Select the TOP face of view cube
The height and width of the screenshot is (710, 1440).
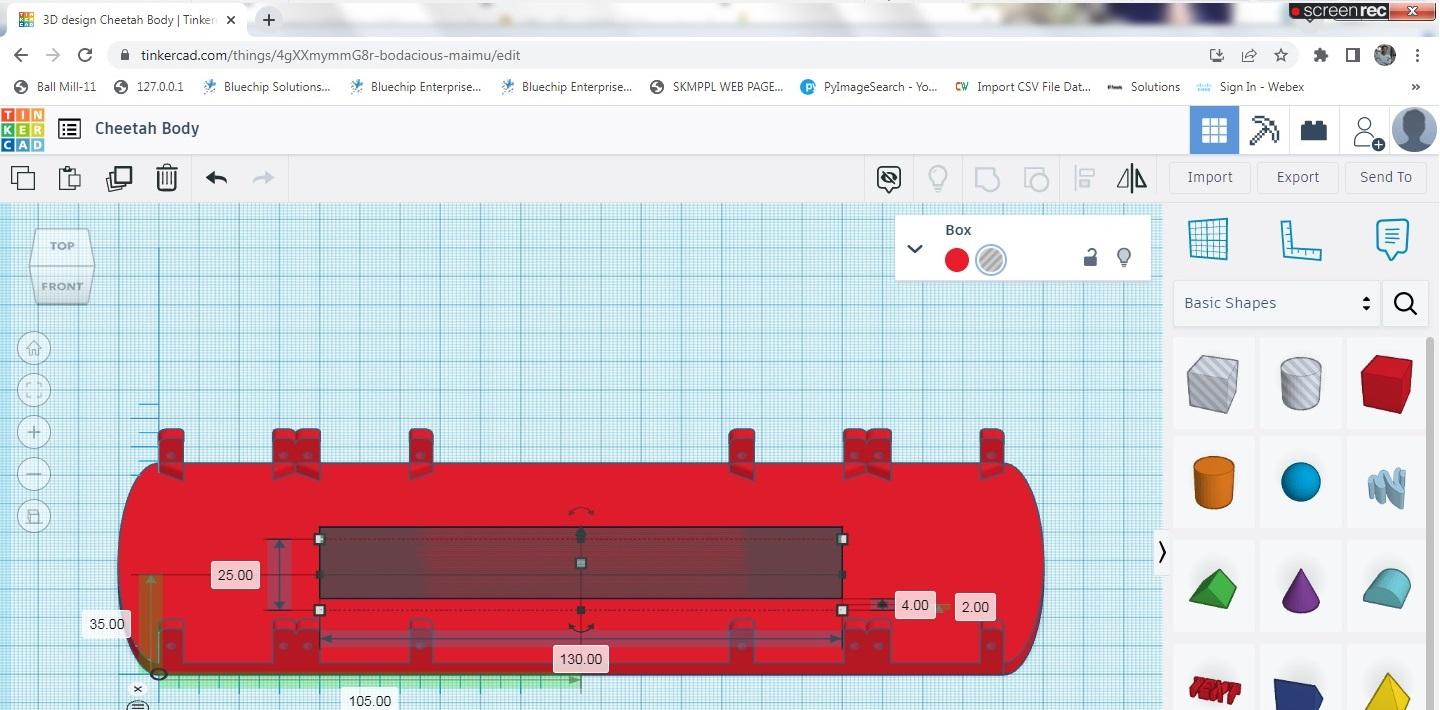click(62, 245)
